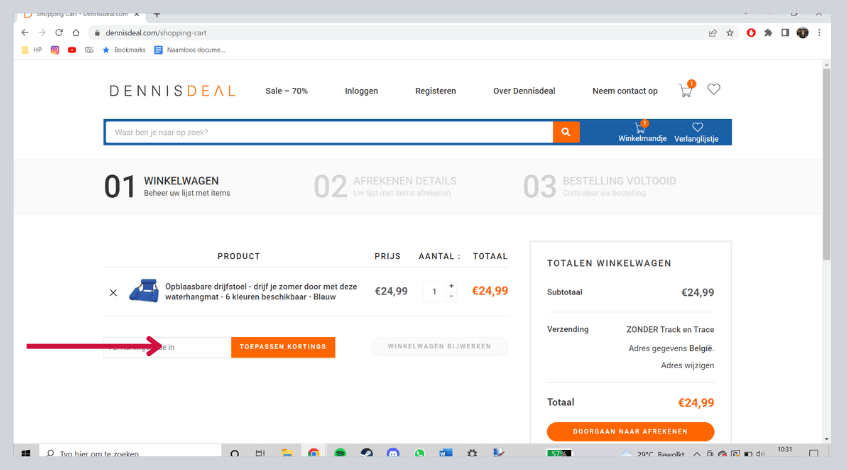Open the extensions puzzle menu
This screenshot has width=847, height=470.
tap(768, 33)
